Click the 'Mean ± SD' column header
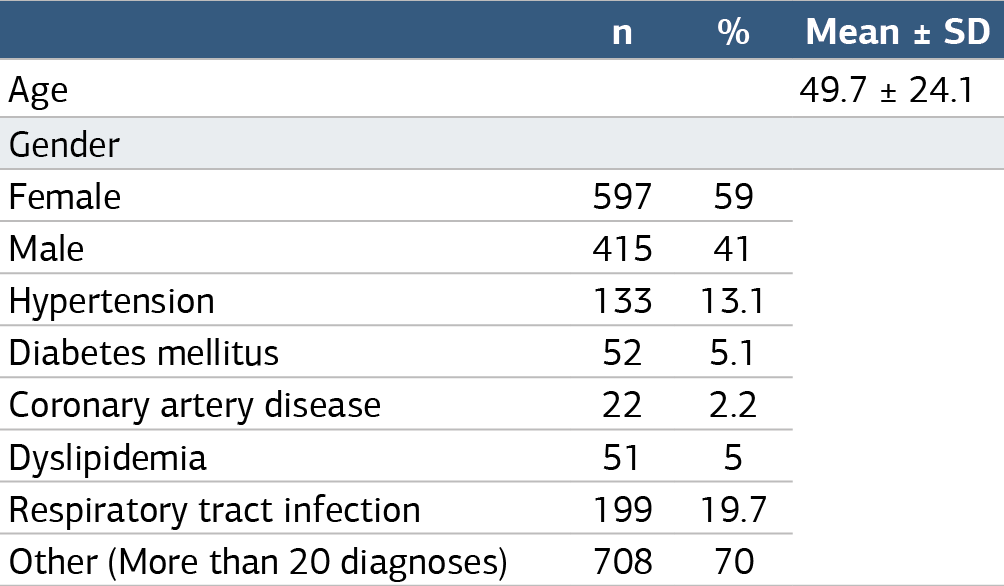1004x586 pixels. pos(898,31)
